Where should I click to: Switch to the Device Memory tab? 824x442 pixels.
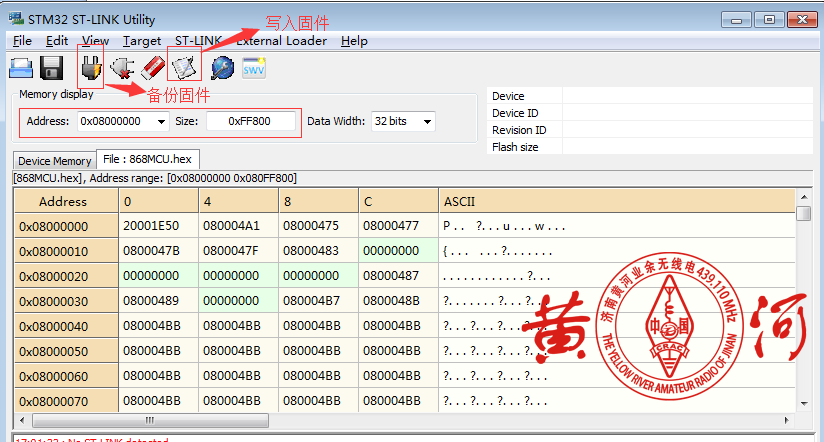[55, 161]
